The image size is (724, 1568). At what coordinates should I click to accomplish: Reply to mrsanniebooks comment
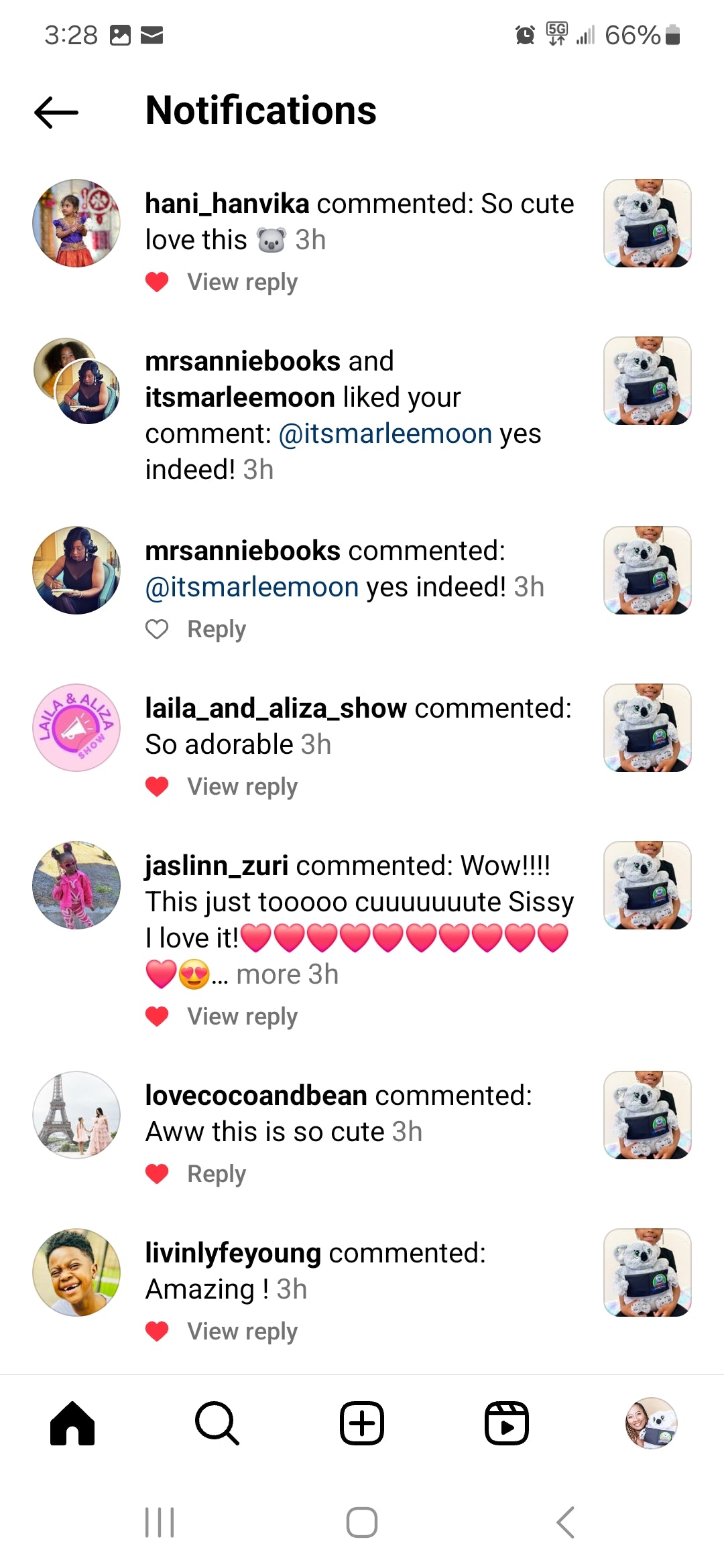217,629
